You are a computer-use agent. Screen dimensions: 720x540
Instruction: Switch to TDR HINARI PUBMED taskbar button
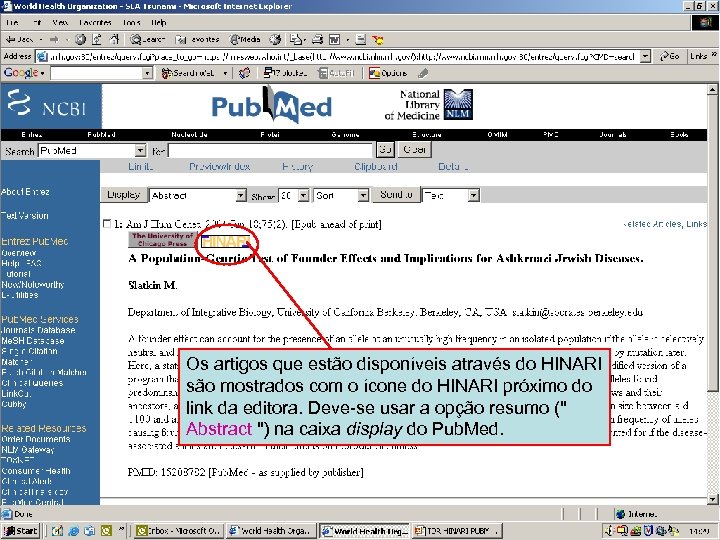coord(456,531)
